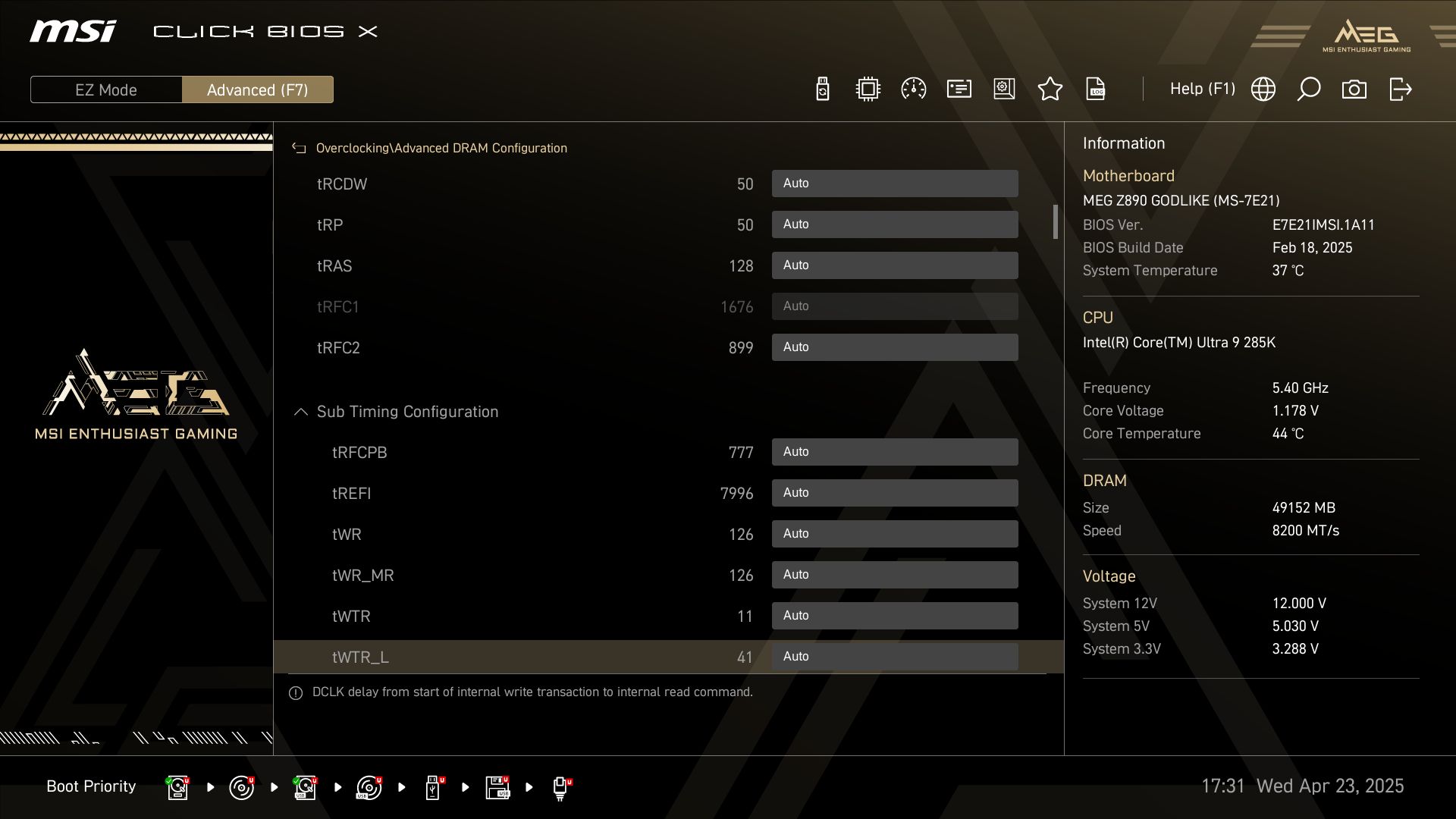Open the tWR_MR Auto setting field
The height and width of the screenshot is (819, 1456).
pyautogui.click(x=895, y=575)
